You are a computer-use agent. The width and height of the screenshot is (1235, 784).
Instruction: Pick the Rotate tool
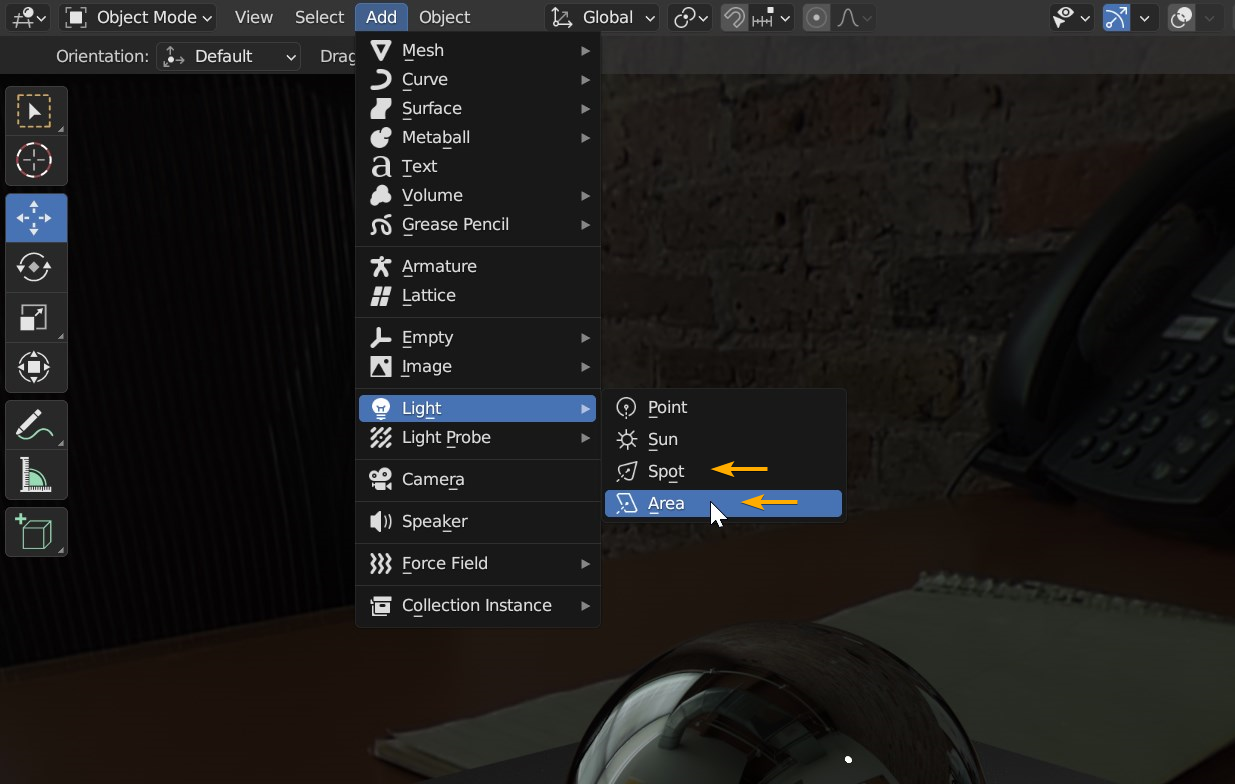(35, 267)
